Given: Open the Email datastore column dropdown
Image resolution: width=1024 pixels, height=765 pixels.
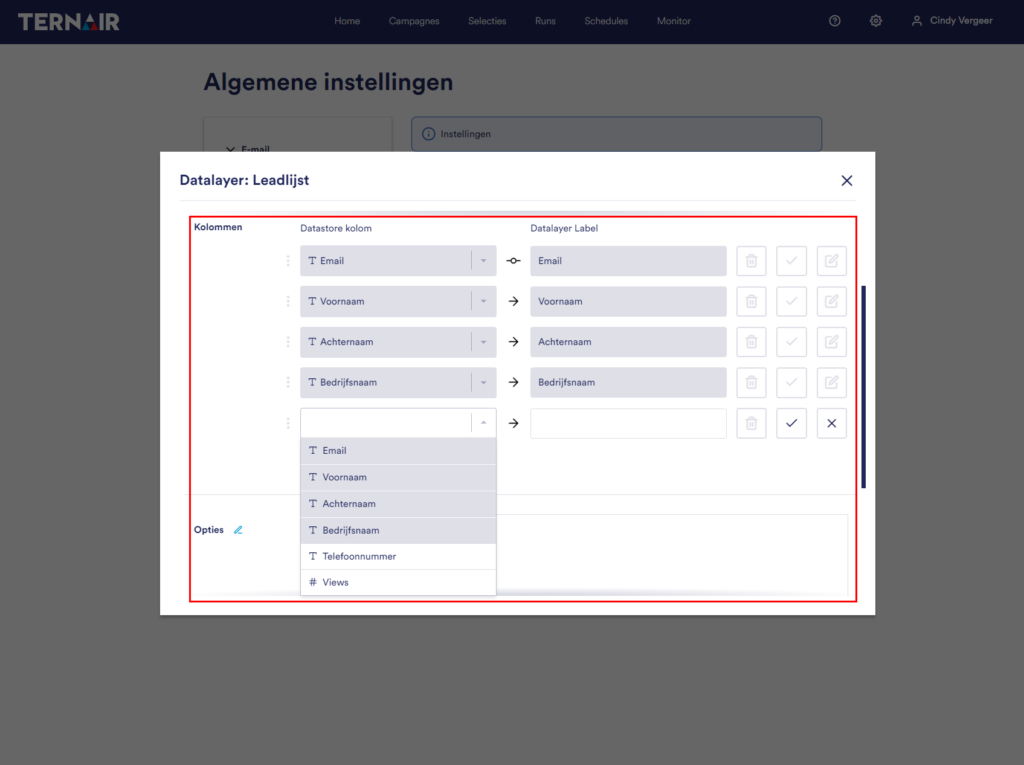Looking at the screenshot, I should (398, 261).
